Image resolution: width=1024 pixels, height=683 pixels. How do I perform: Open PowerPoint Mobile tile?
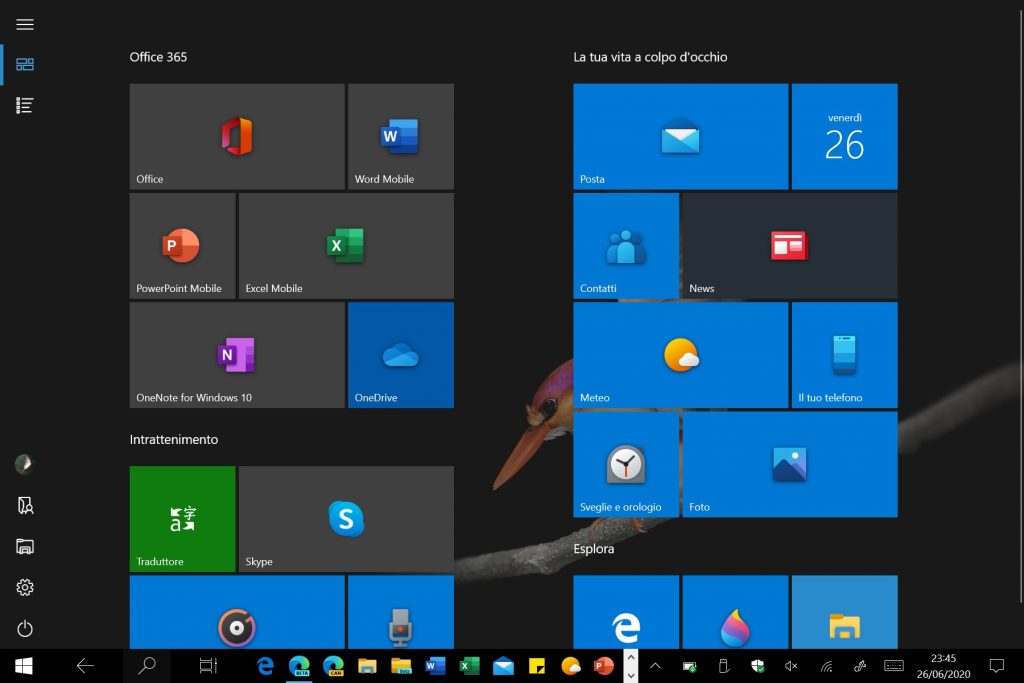(182, 245)
